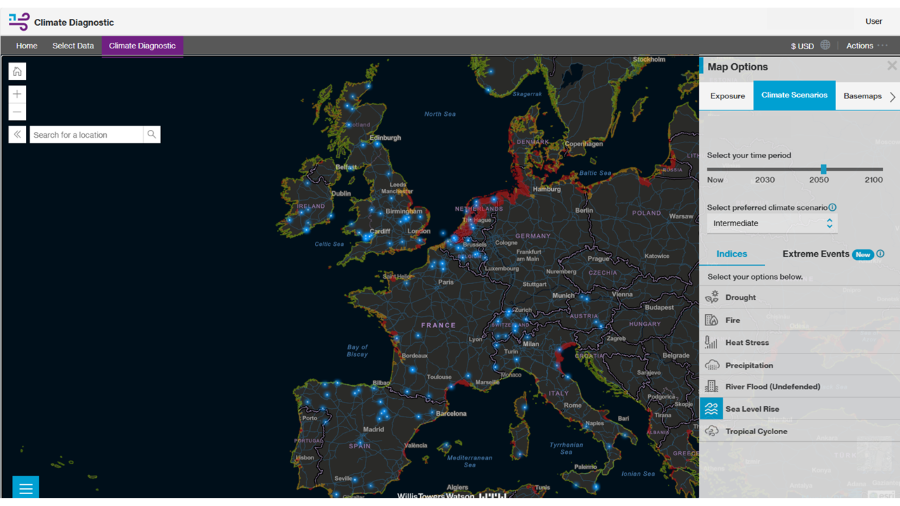This screenshot has width=900, height=506.
Task: Zoom in on the map
Action: click(x=17, y=94)
